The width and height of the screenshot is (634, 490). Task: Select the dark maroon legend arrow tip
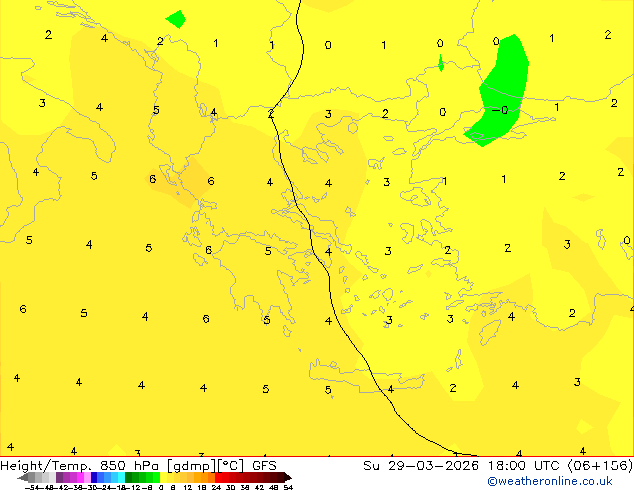[x=285, y=477]
